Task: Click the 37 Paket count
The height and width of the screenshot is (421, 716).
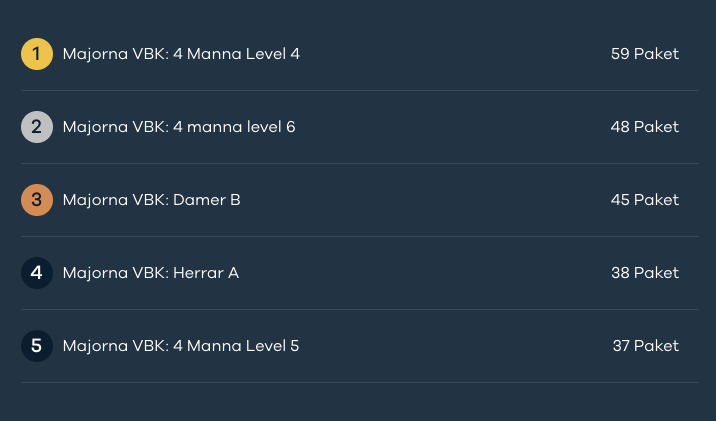Action: 646,346
